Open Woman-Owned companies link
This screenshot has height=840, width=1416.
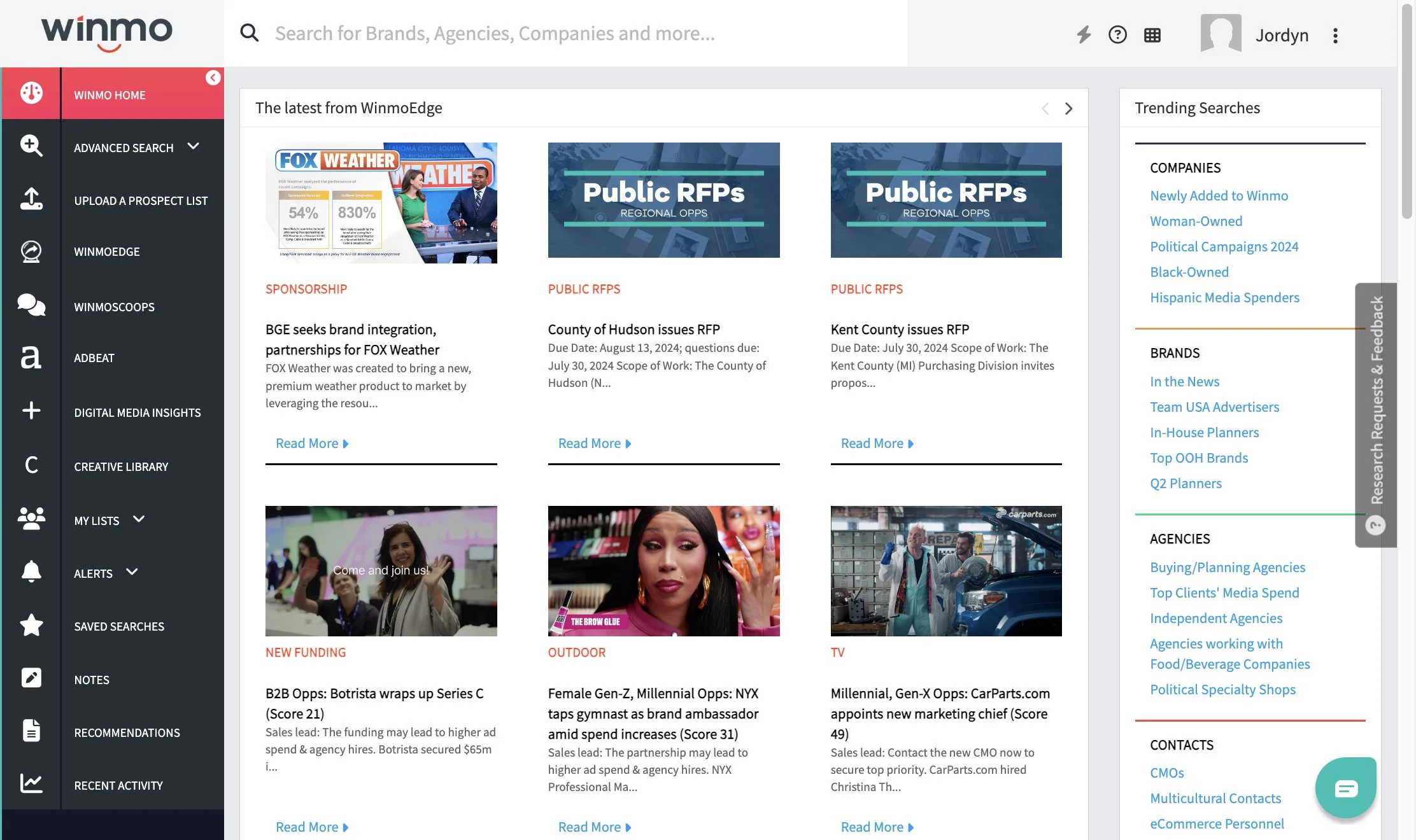[1196, 221]
